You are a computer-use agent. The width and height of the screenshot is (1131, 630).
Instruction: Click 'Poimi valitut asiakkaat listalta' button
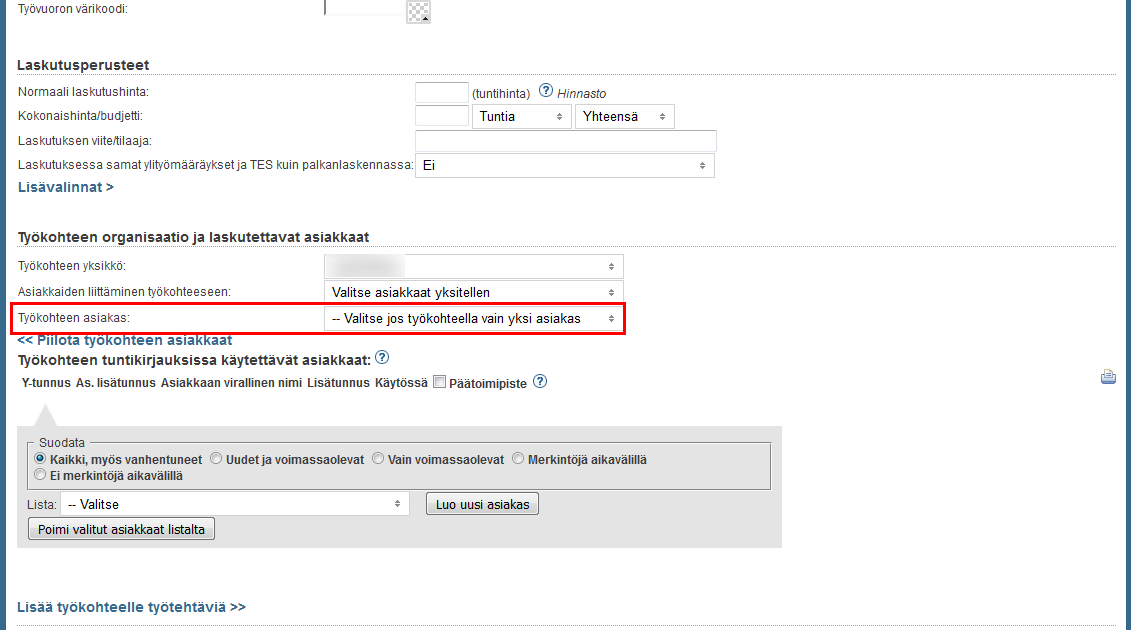pos(121,530)
